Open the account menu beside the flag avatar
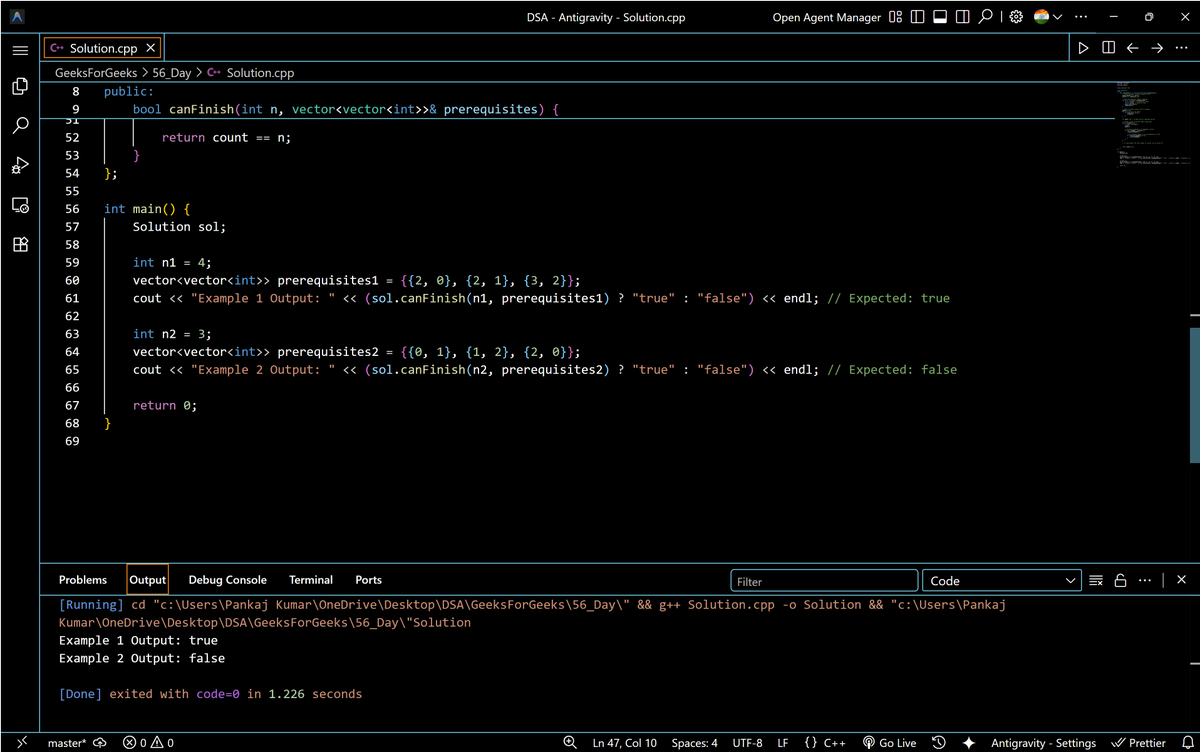This screenshot has height=752, width=1200. [x=1048, y=17]
